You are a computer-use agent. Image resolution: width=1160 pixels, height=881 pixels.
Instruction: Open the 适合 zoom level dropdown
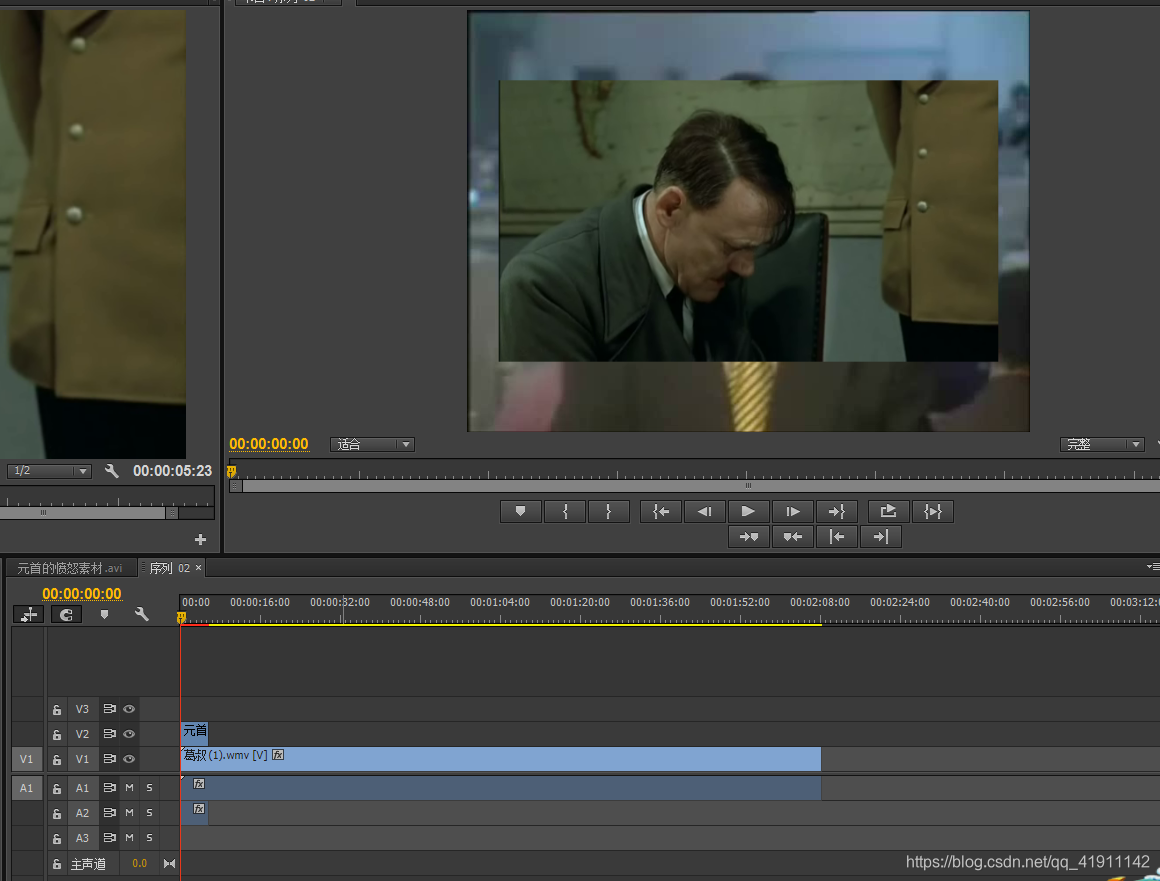372,445
